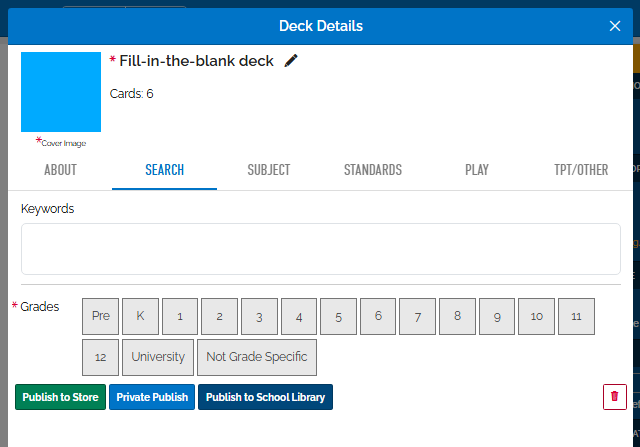Select grade 1
Image resolution: width=640 pixels, height=447 pixels.
180,316
